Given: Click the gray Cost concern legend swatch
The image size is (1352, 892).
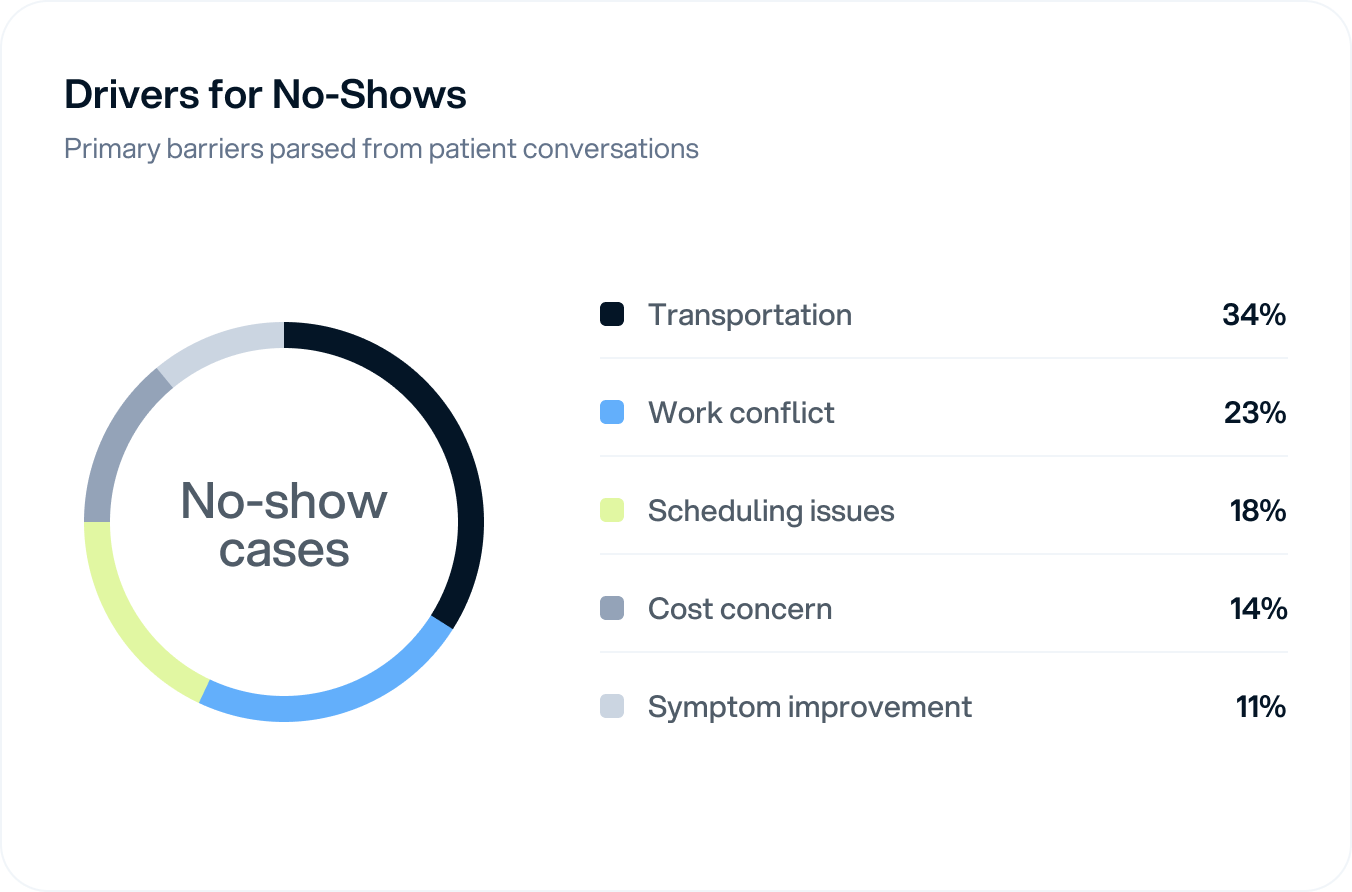Looking at the screenshot, I should click(612, 608).
